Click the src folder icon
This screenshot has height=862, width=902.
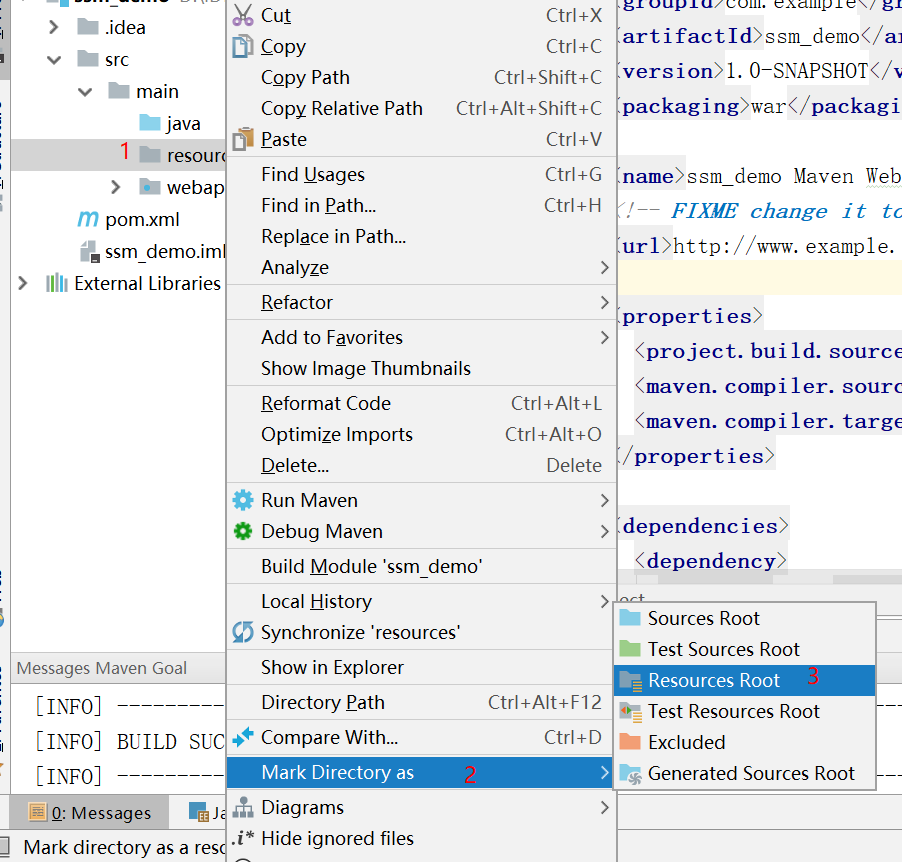tap(87, 58)
